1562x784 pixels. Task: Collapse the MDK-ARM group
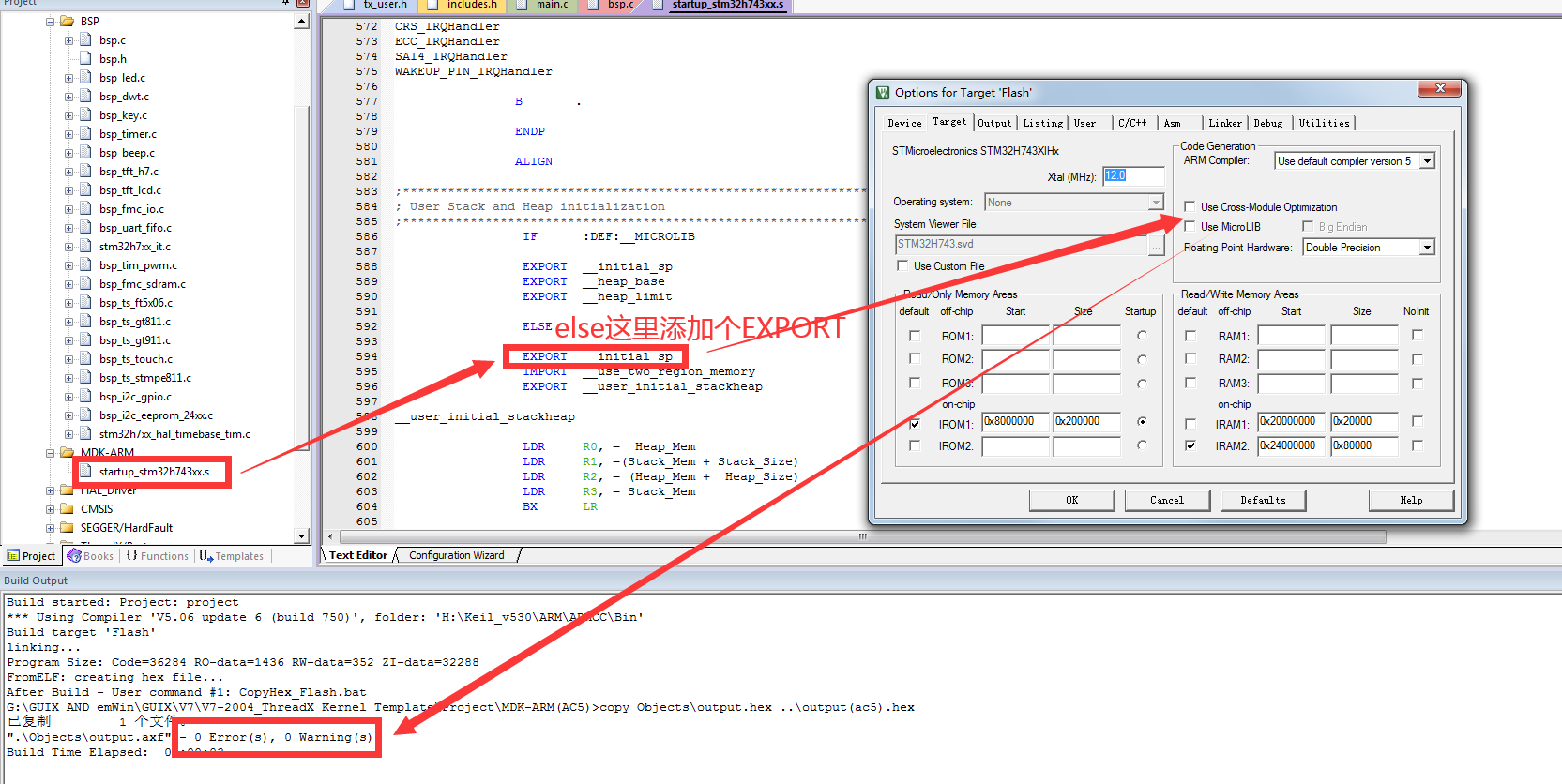51,453
